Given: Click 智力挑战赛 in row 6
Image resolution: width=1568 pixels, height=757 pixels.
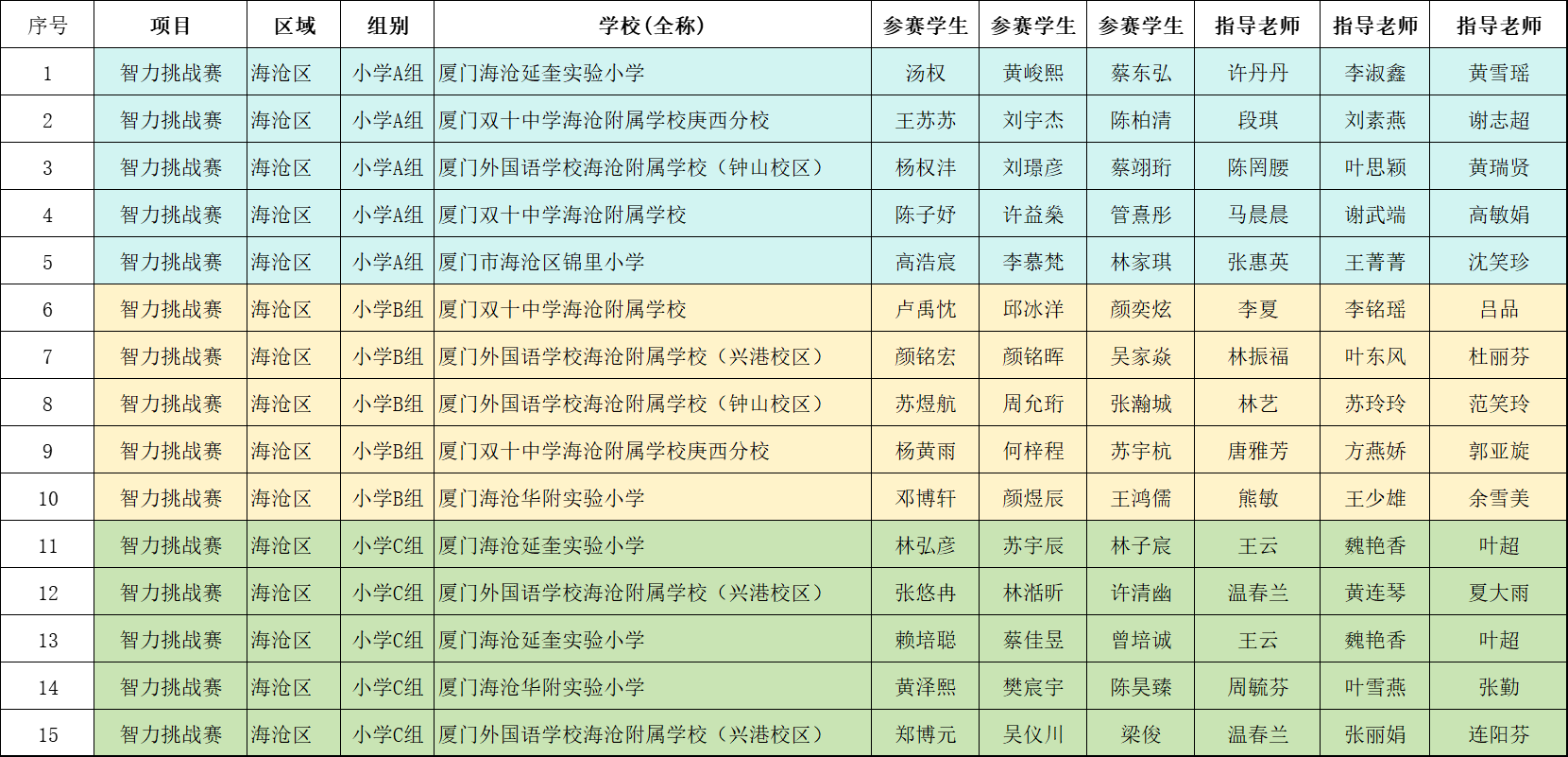Looking at the screenshot, I should coord(171,309).
